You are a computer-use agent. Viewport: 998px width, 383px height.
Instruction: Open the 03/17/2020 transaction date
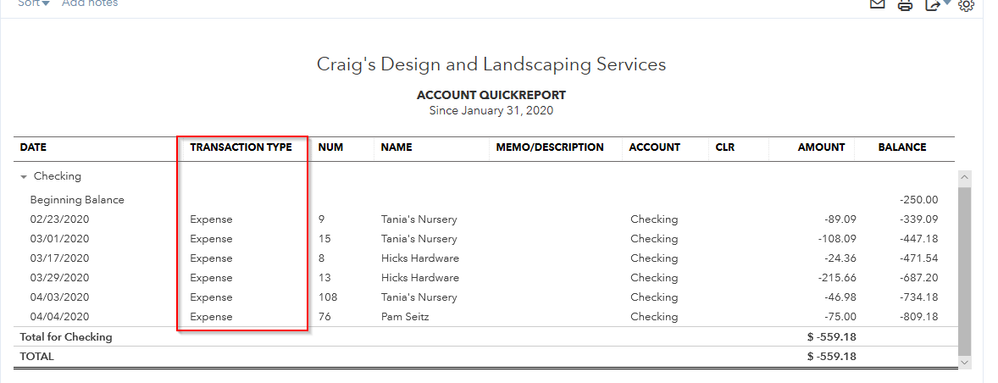(59, 258)
